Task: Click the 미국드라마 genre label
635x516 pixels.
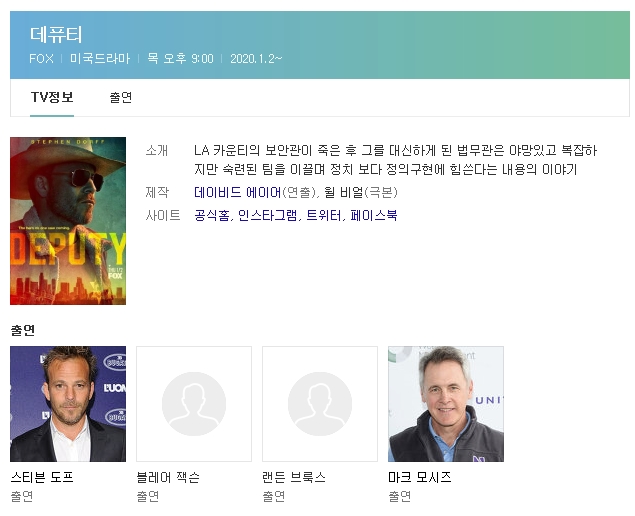Action: [x=100, y=59]
